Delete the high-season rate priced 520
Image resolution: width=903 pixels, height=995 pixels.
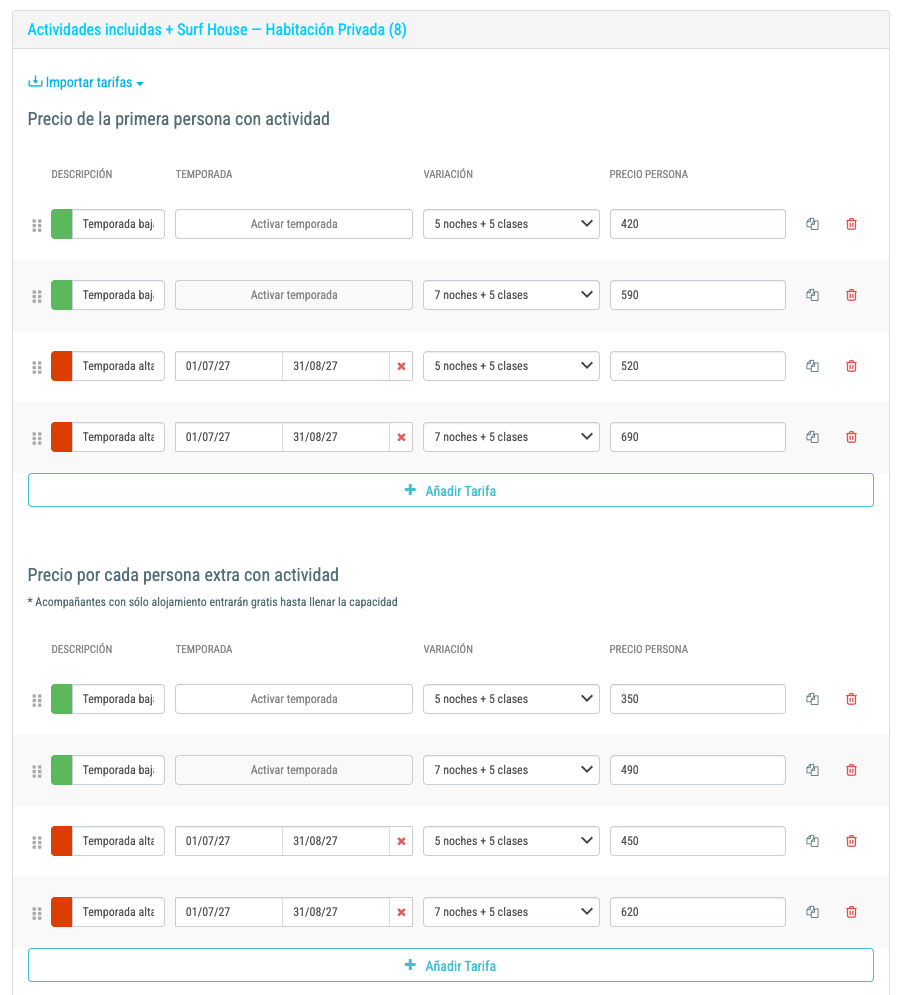[x=852, y=366]
